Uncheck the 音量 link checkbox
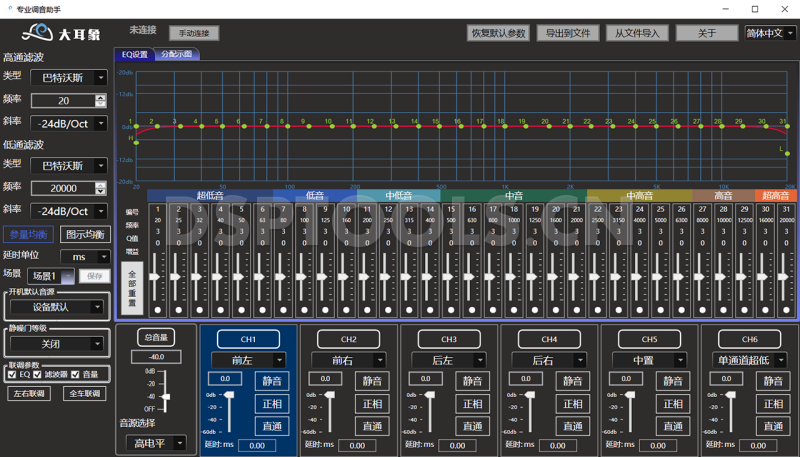The height and width of the screenshot is (457, 800). (x=75, y=374)
